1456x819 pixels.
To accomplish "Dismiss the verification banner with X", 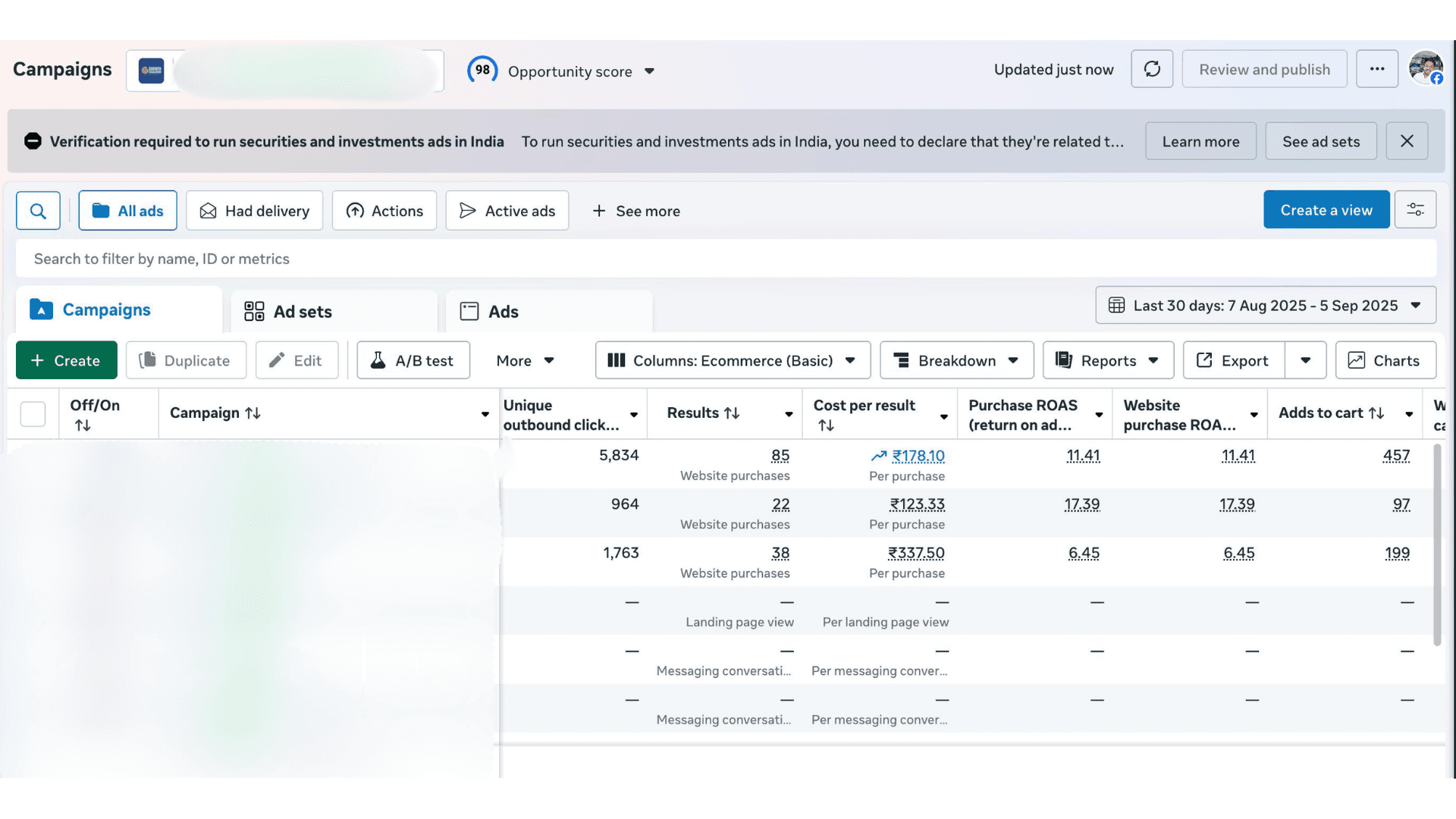I will tap(1407, 141).
